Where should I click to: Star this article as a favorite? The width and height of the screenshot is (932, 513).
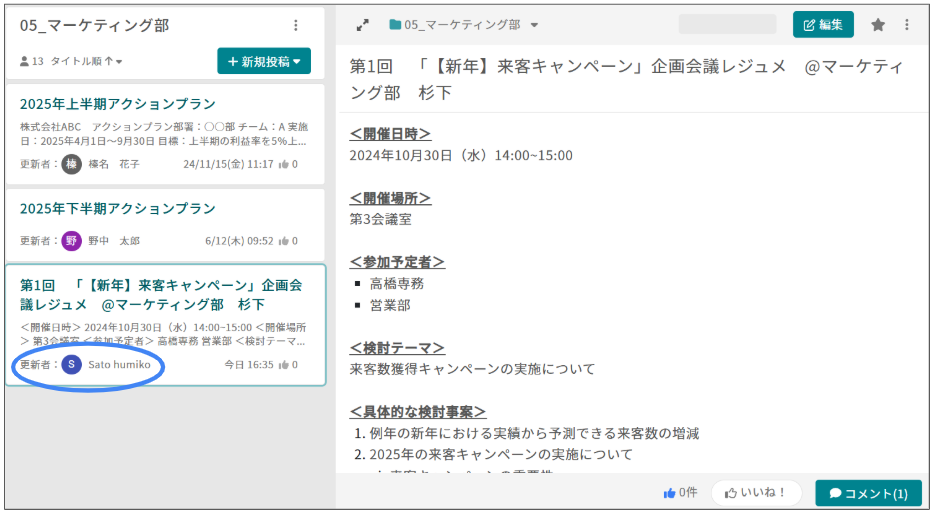pos(878,25)
